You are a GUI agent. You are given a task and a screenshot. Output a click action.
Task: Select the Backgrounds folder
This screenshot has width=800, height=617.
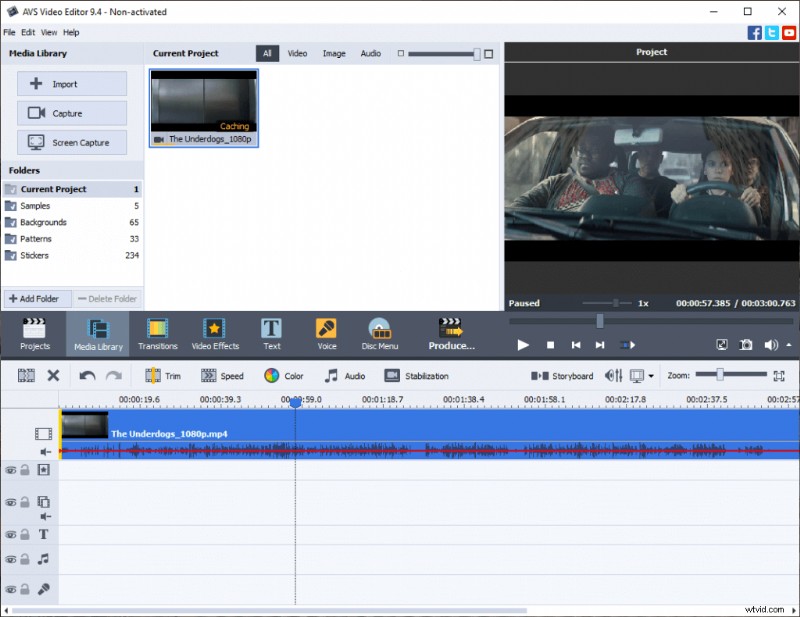(x=42, y=222)
